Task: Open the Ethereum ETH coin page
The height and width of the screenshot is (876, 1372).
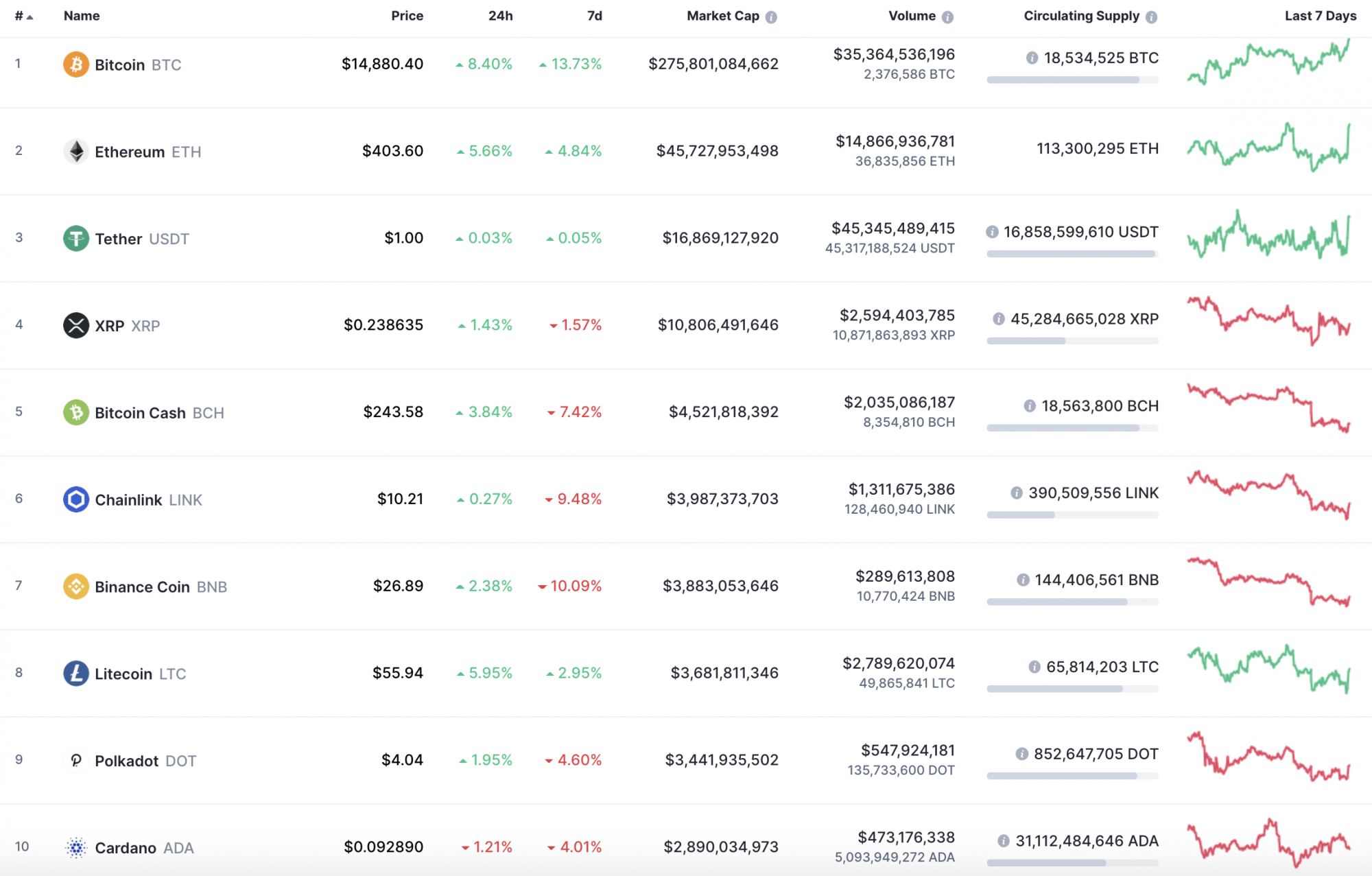Action: pos(148,152)
